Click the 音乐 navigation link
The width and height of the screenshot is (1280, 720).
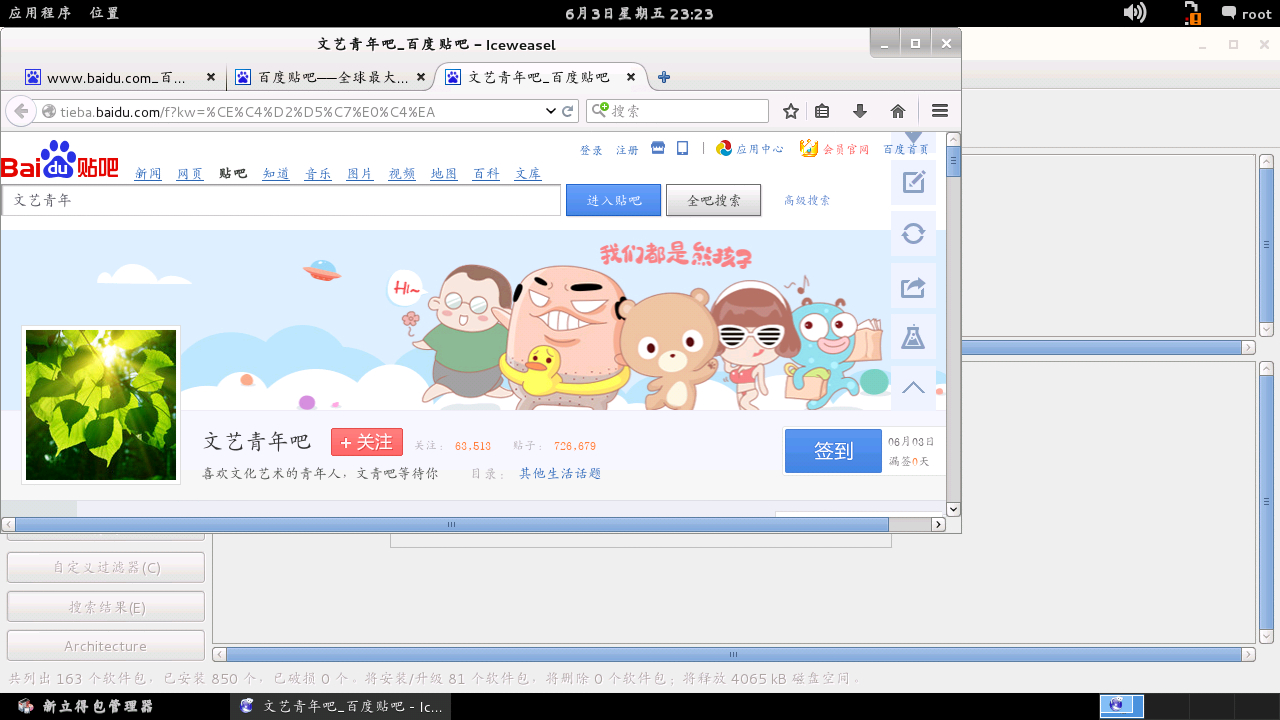(x=318, y=174)
